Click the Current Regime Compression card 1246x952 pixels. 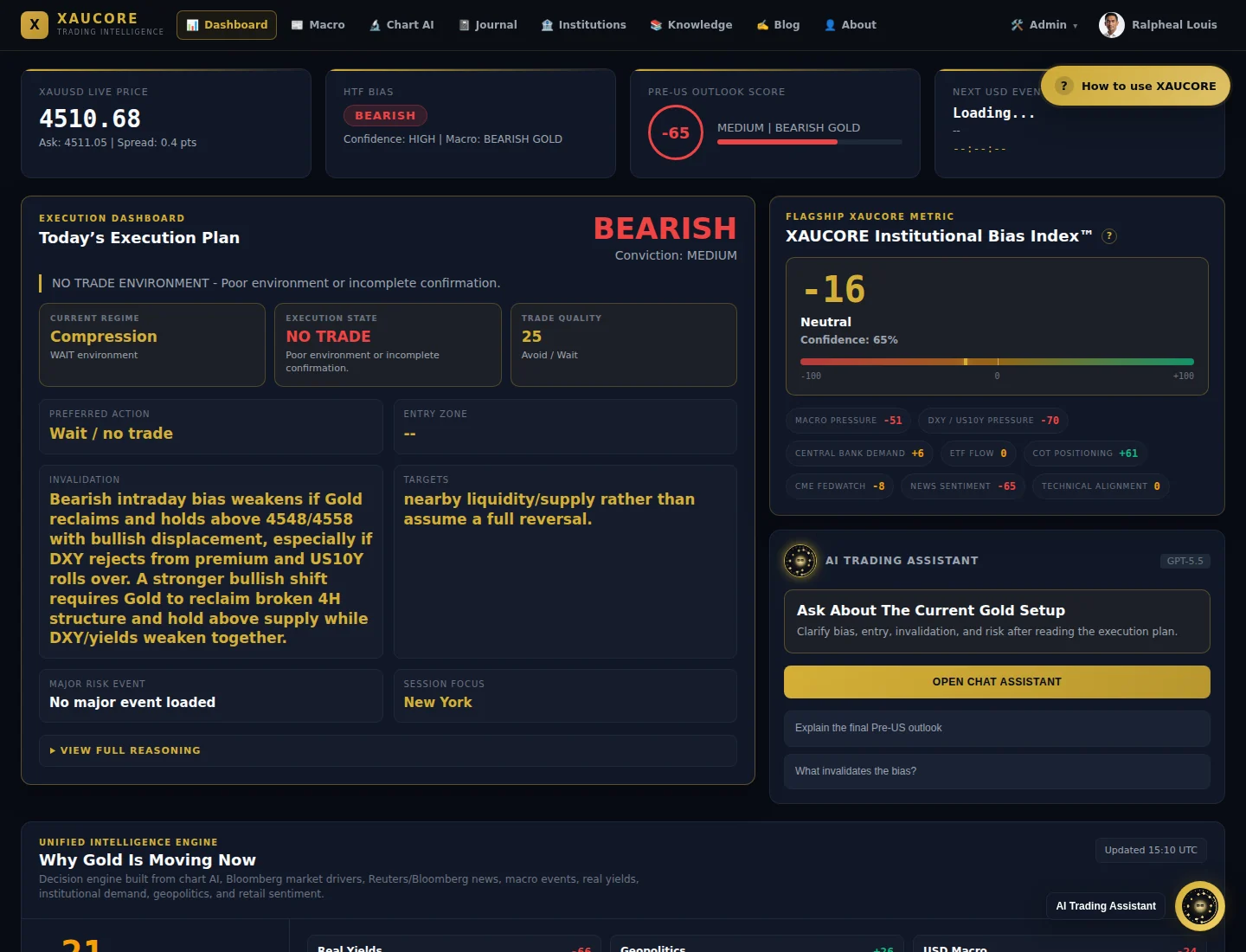(x=152, y=344)
